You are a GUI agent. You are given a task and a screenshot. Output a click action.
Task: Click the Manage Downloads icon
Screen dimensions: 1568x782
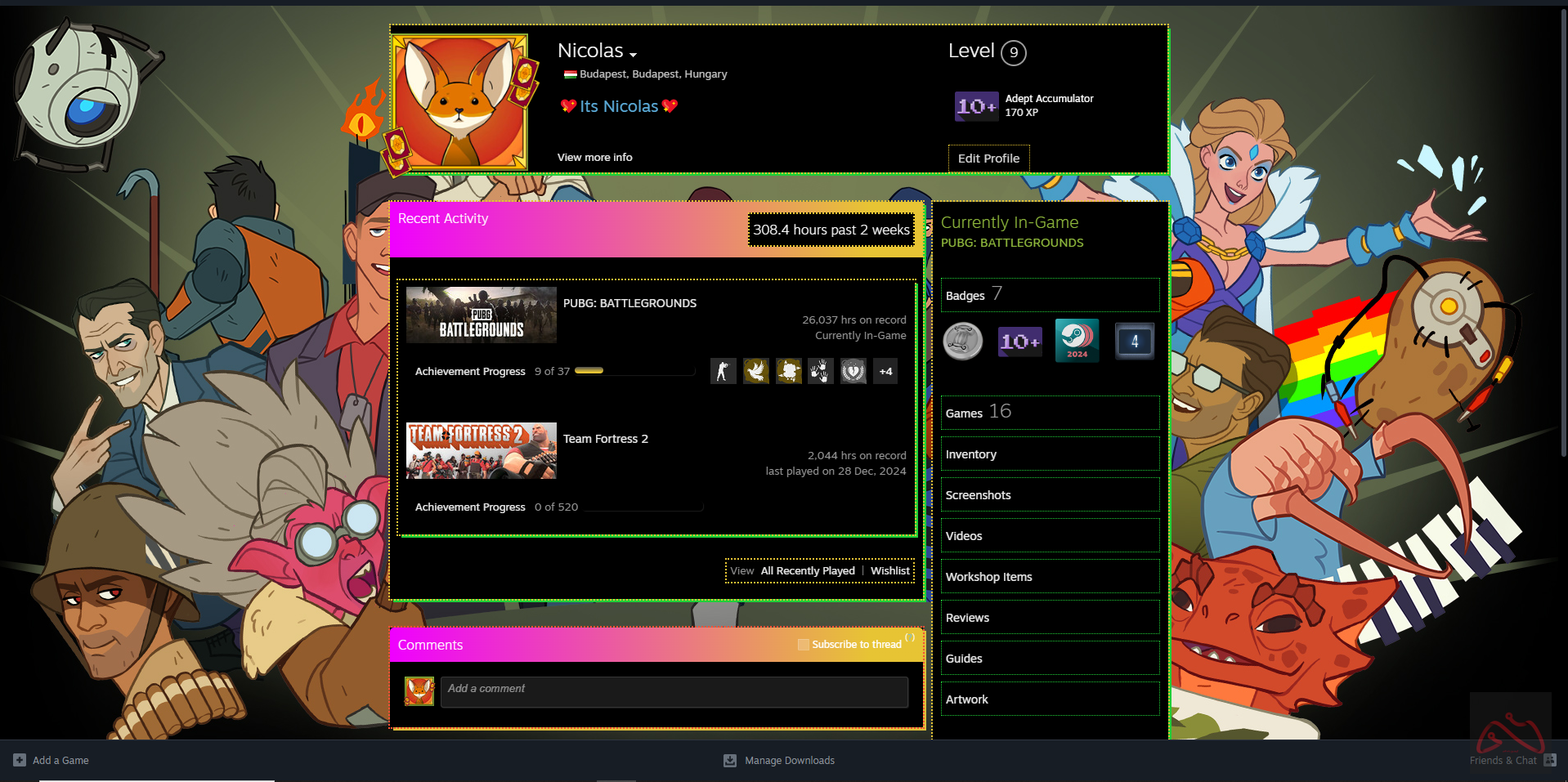[730, 761]
